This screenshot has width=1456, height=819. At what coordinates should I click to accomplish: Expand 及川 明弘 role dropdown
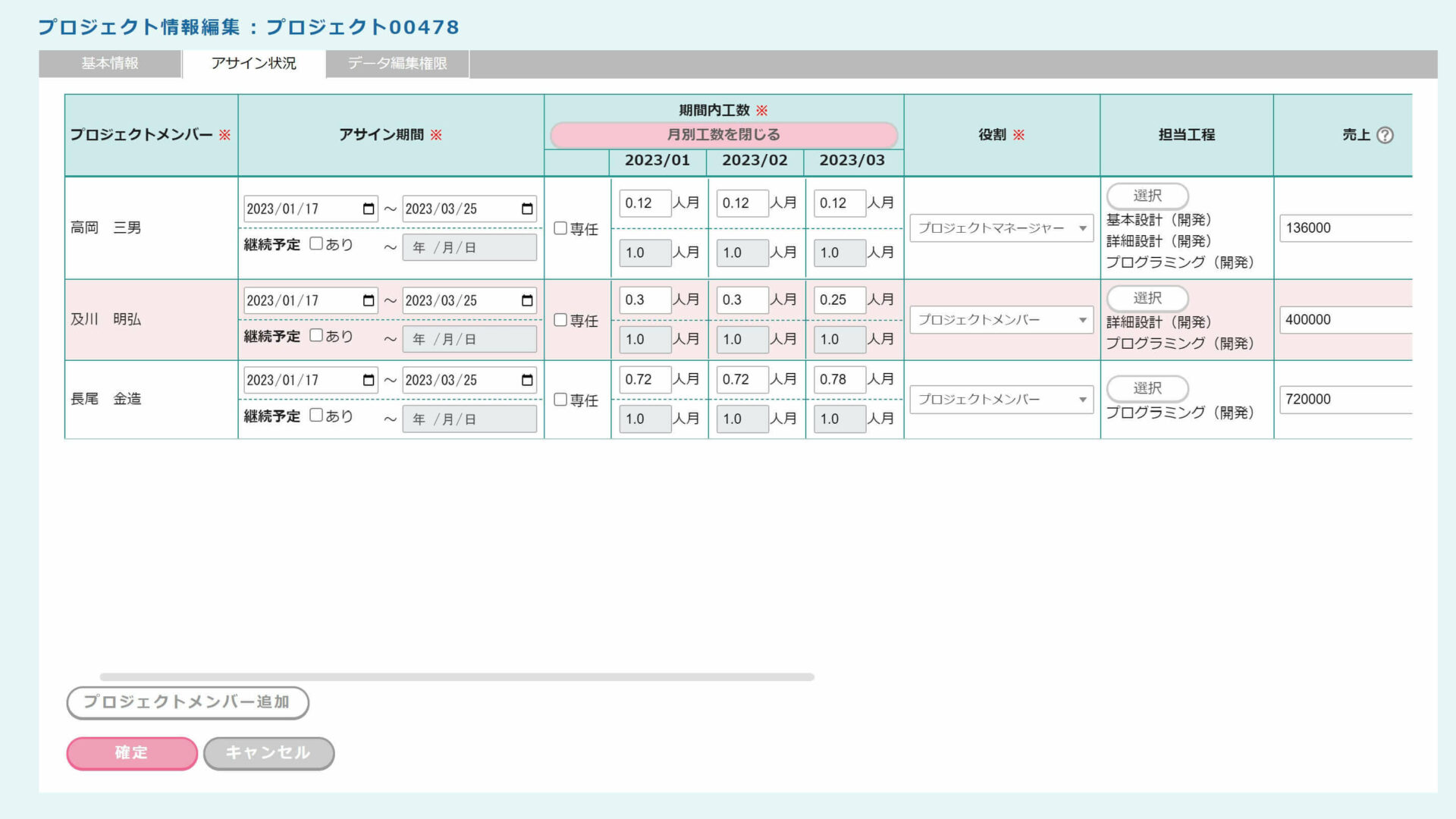coord(1001,320)
